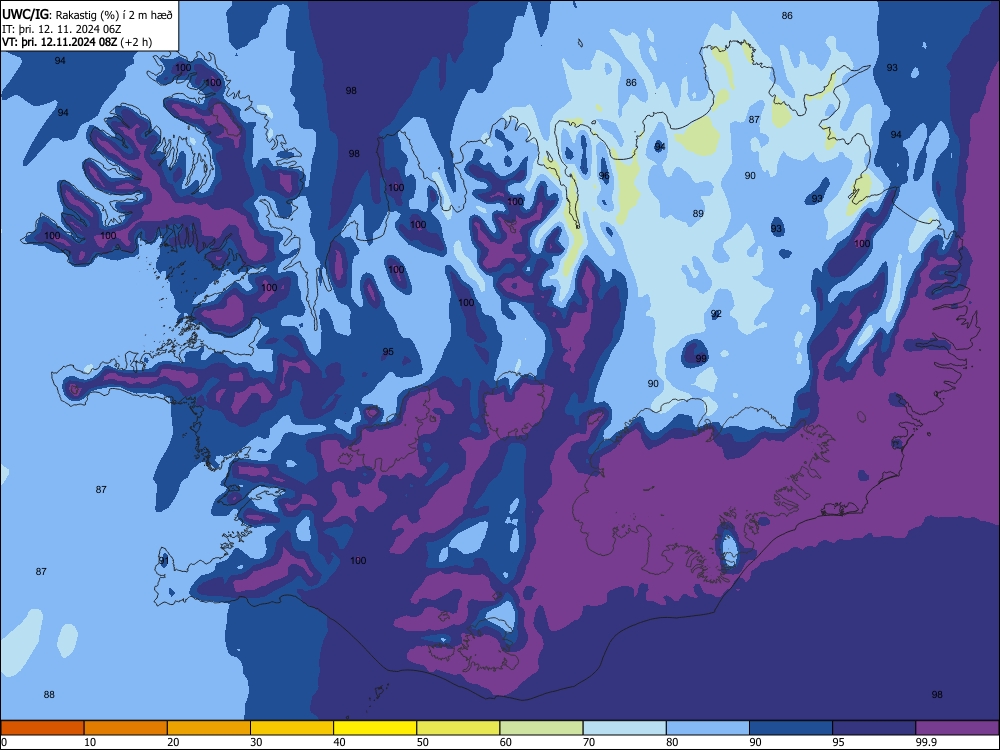The width and height of the screenshot is (1000, 750).
Task: Select the legend tick label '60'
Action: [x=506, y=742]
